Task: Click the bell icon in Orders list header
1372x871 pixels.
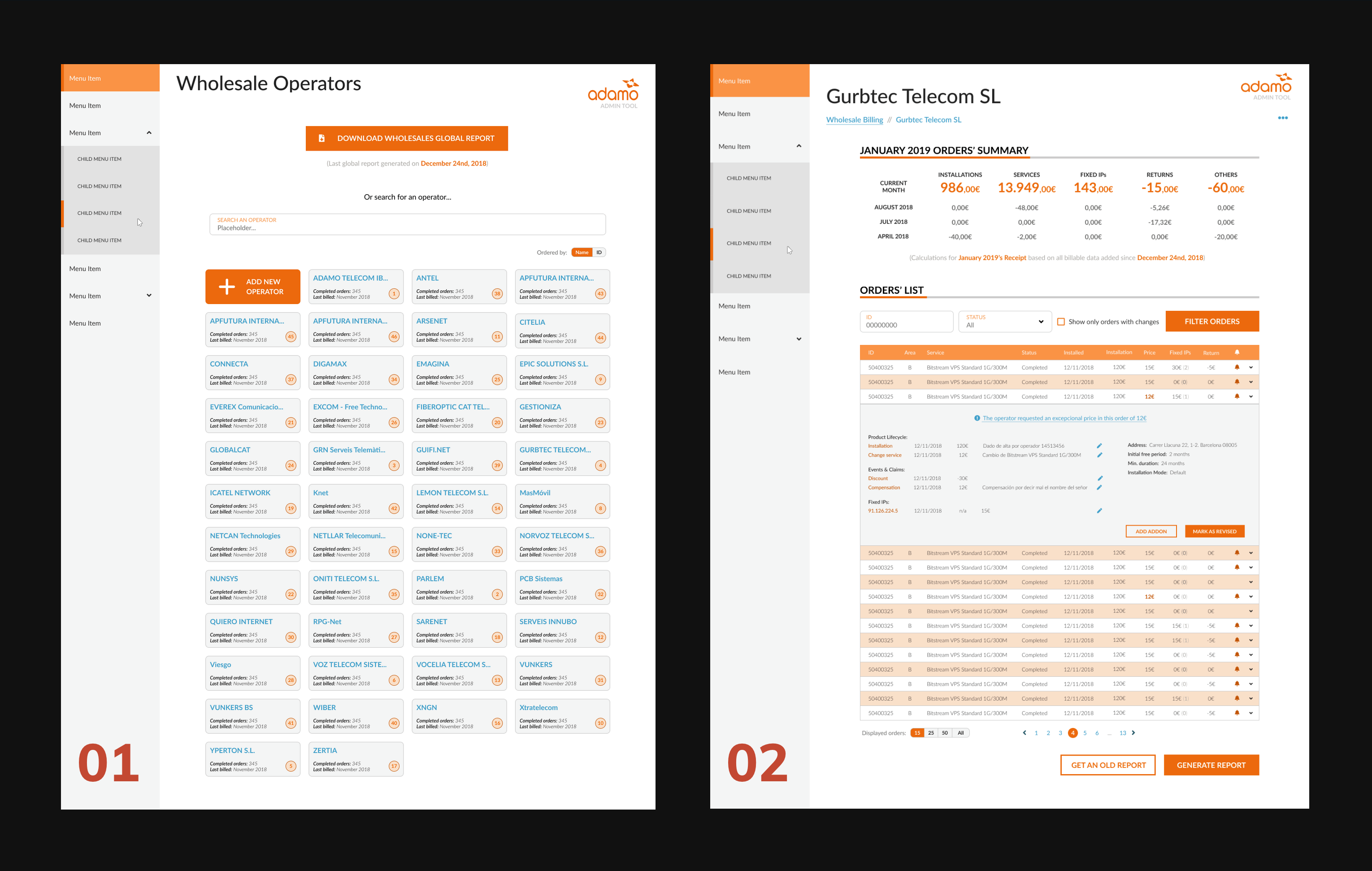Action: 1237,352
